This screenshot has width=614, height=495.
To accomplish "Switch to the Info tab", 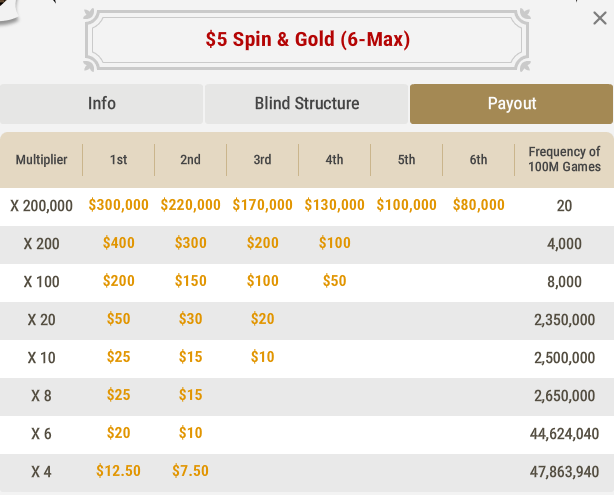I will 102,104.
